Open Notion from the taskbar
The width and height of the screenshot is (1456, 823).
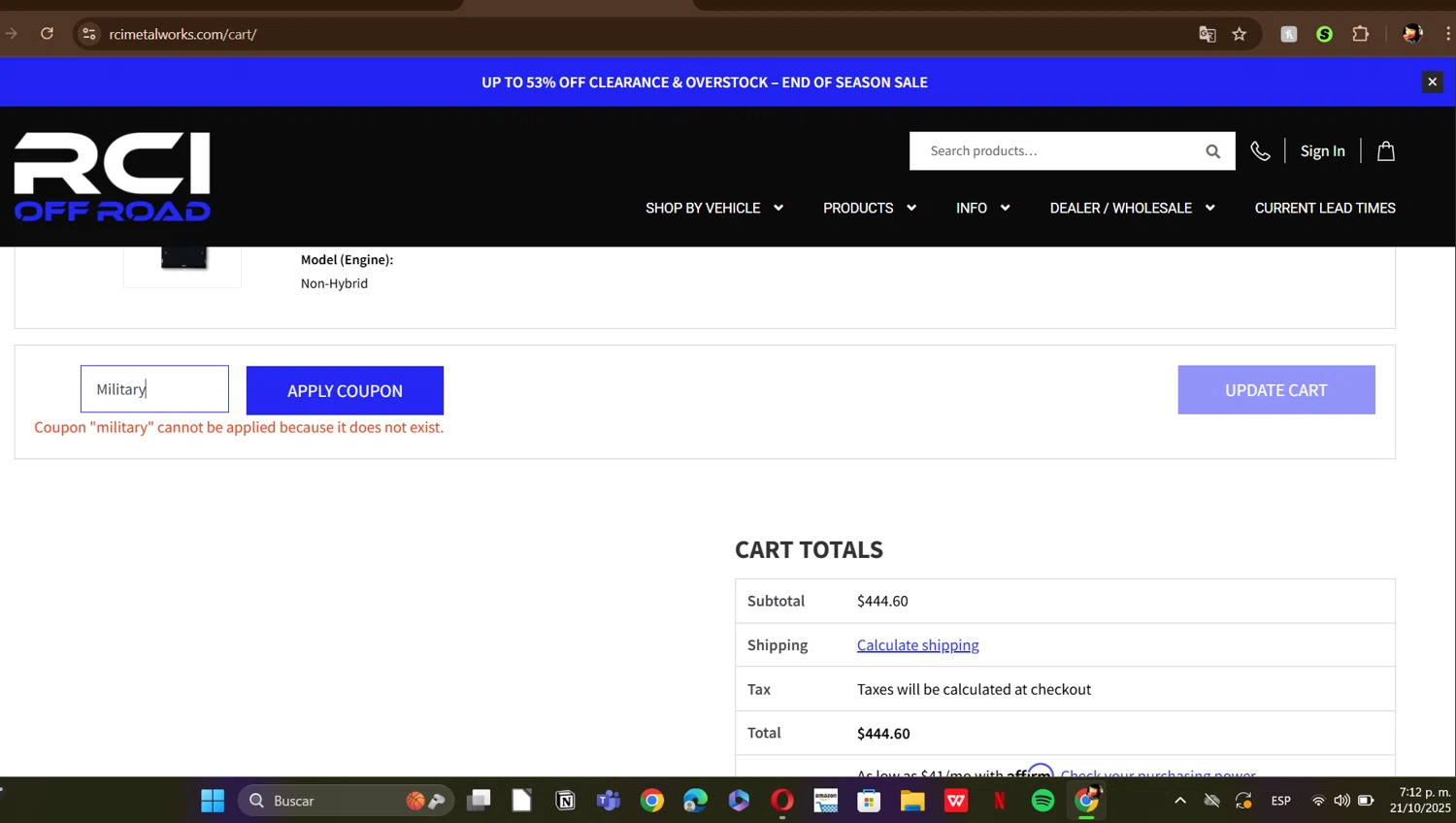(x=565, y=801)
